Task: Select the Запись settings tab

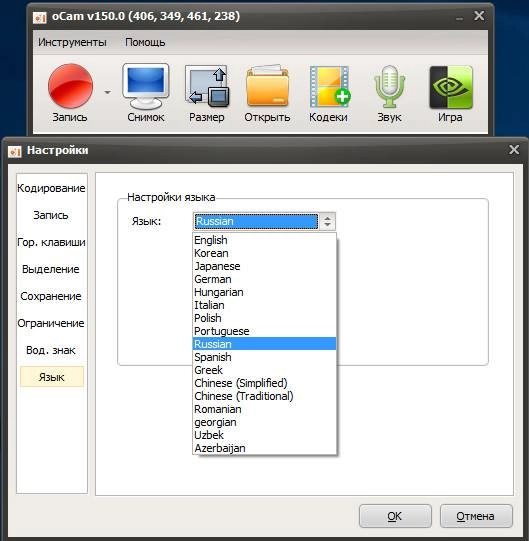Action: point(51,215)
